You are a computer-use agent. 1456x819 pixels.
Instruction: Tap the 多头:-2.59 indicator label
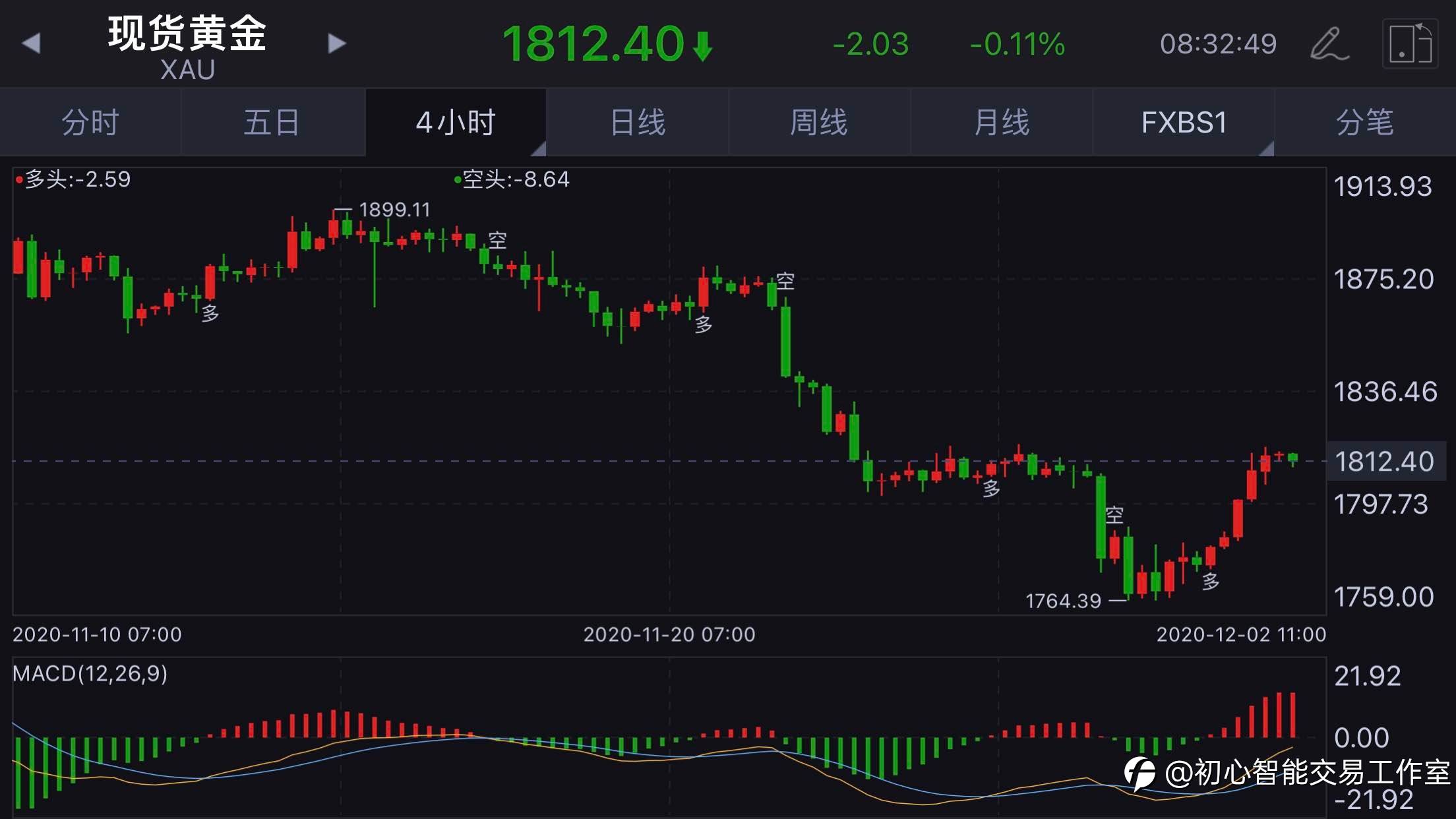click(73, 179)
